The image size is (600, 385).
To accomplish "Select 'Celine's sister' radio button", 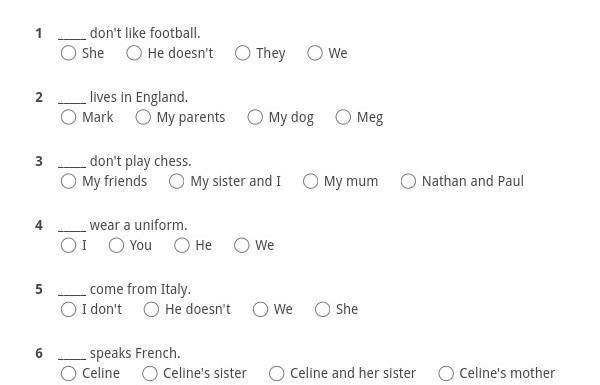I will [x=150, y=373].
